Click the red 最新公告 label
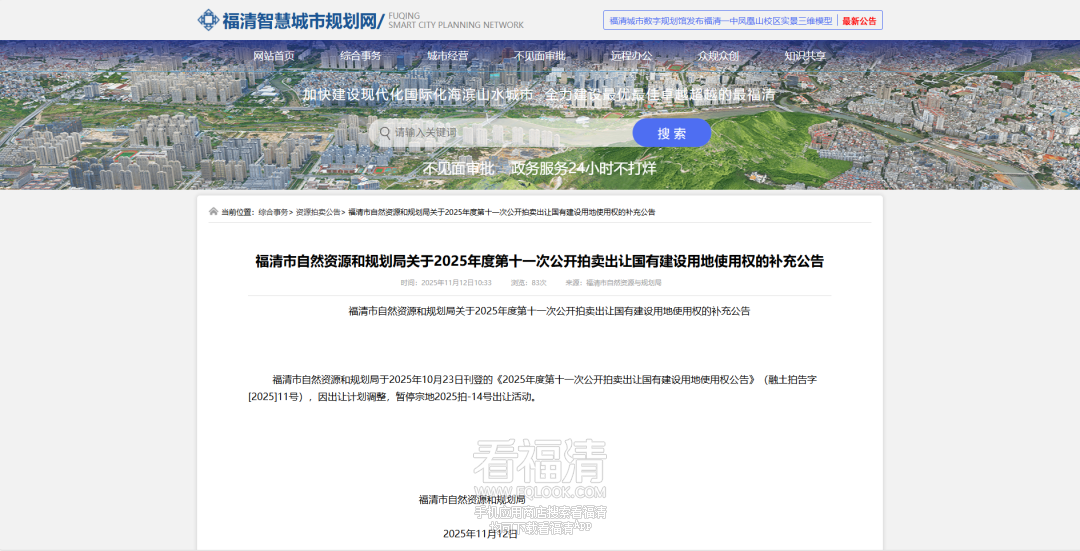This screenshot has height=551, width=1080. tap(859, 20)
